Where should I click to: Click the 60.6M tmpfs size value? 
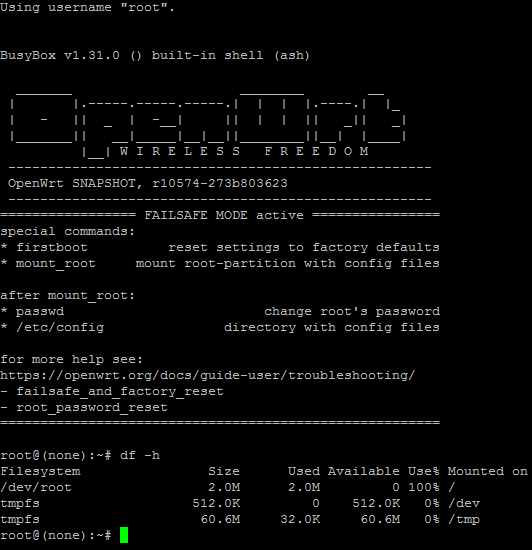click(x=221, y=519)
